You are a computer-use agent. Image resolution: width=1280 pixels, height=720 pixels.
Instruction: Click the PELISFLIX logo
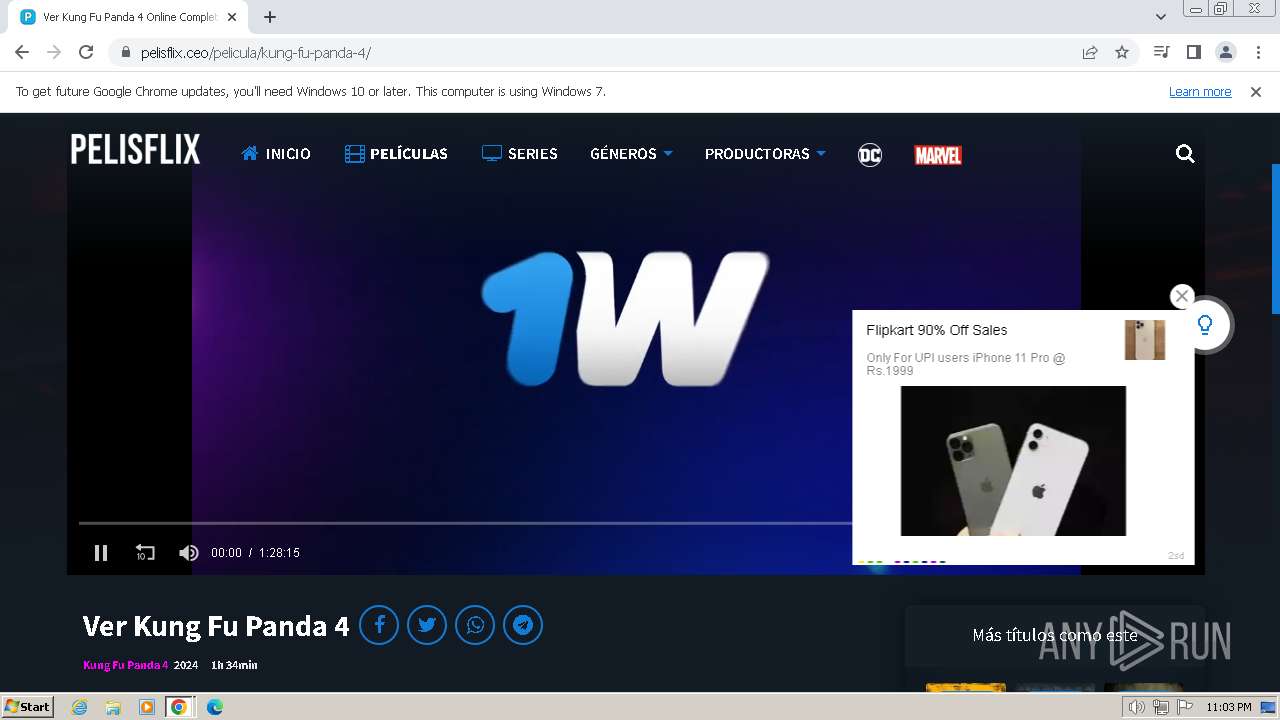[135, 150]
